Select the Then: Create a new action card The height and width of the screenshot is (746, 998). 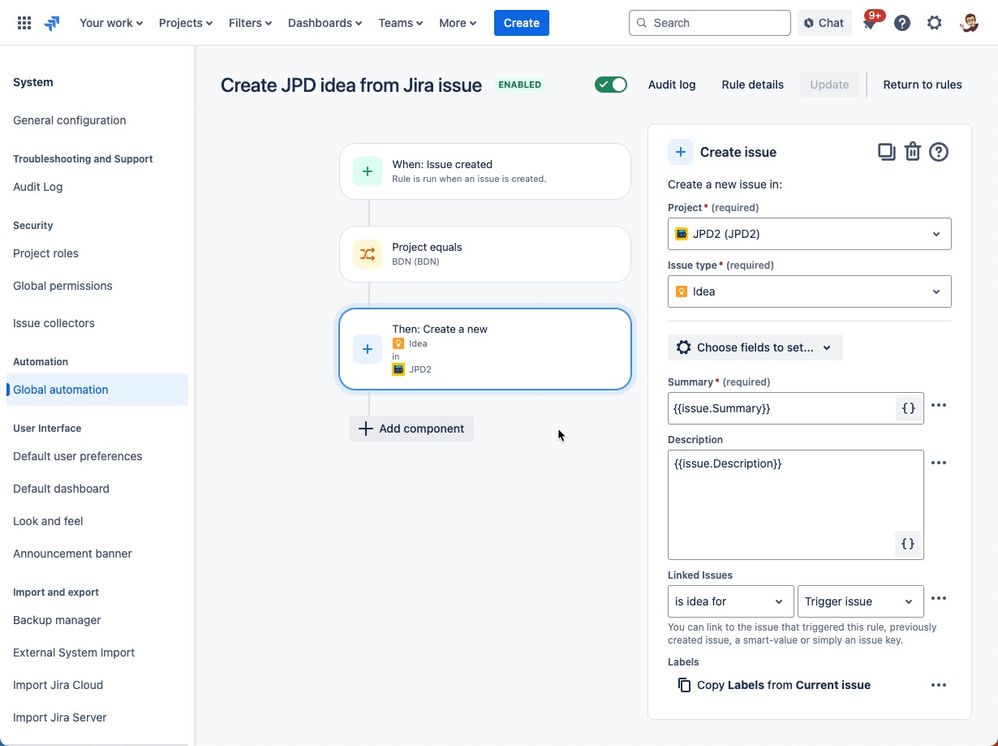point(485,349)
